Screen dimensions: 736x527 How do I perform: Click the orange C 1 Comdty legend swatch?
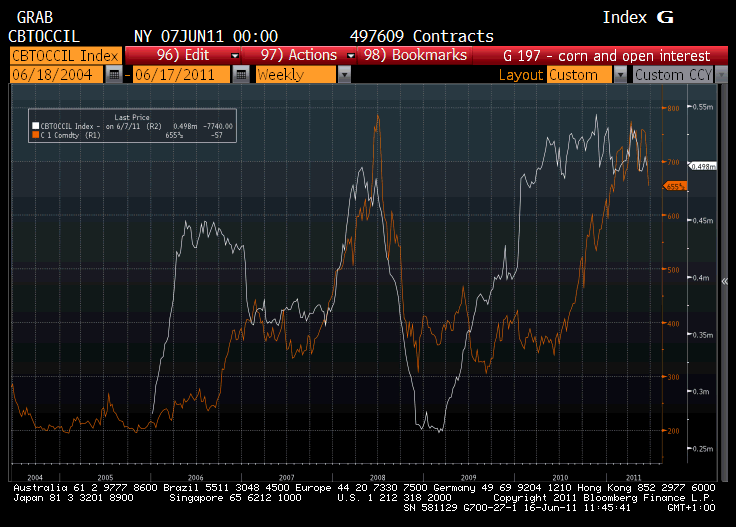(33, 134)
